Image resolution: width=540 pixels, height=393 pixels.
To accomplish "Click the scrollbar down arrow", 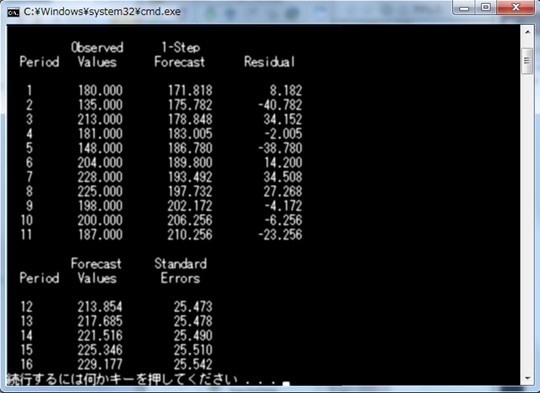I will click(527, 379).
